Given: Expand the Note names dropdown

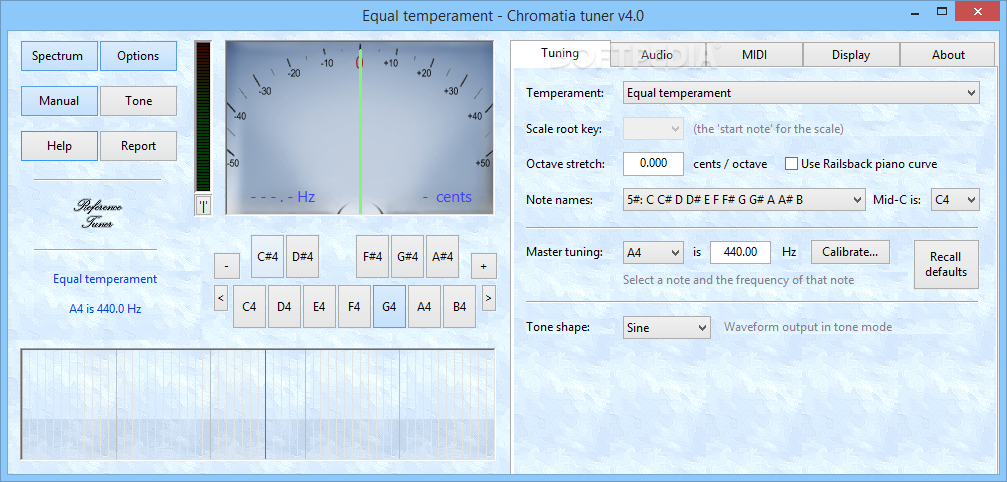Looking at the screenshot, I should (744, 200).
